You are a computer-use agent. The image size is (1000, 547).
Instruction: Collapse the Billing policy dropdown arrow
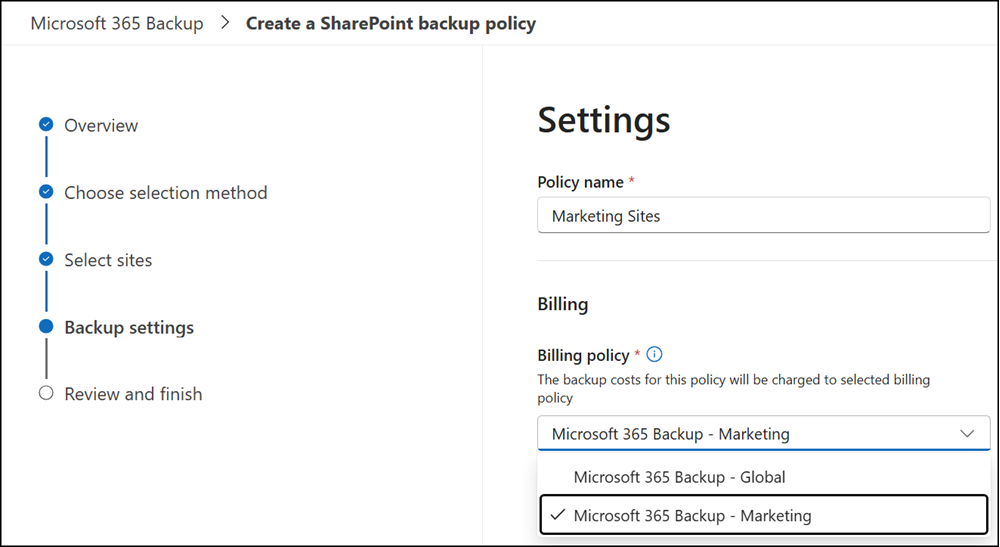pos(967,434)
